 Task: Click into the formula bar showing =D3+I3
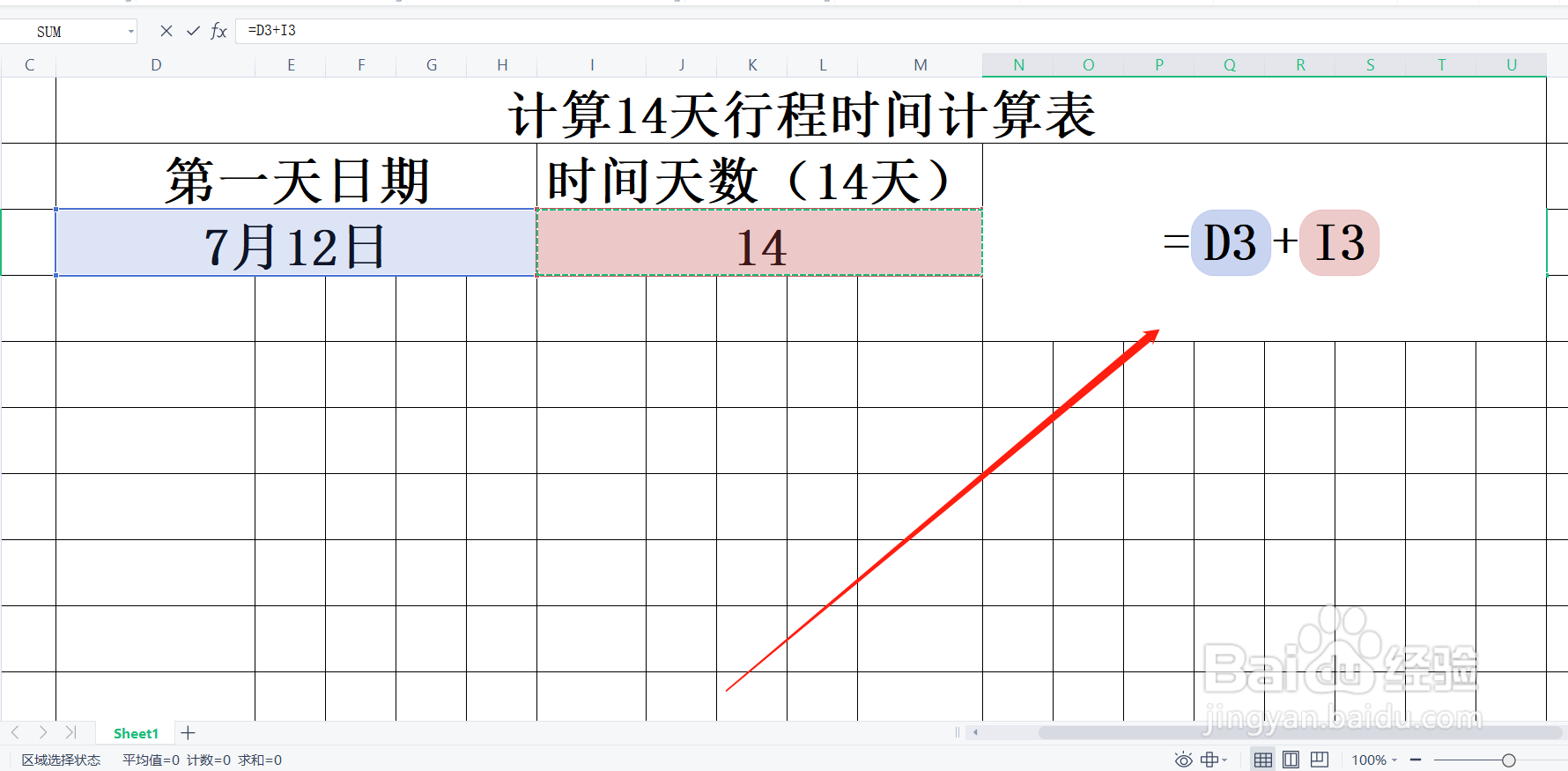[x=901, y=31]
